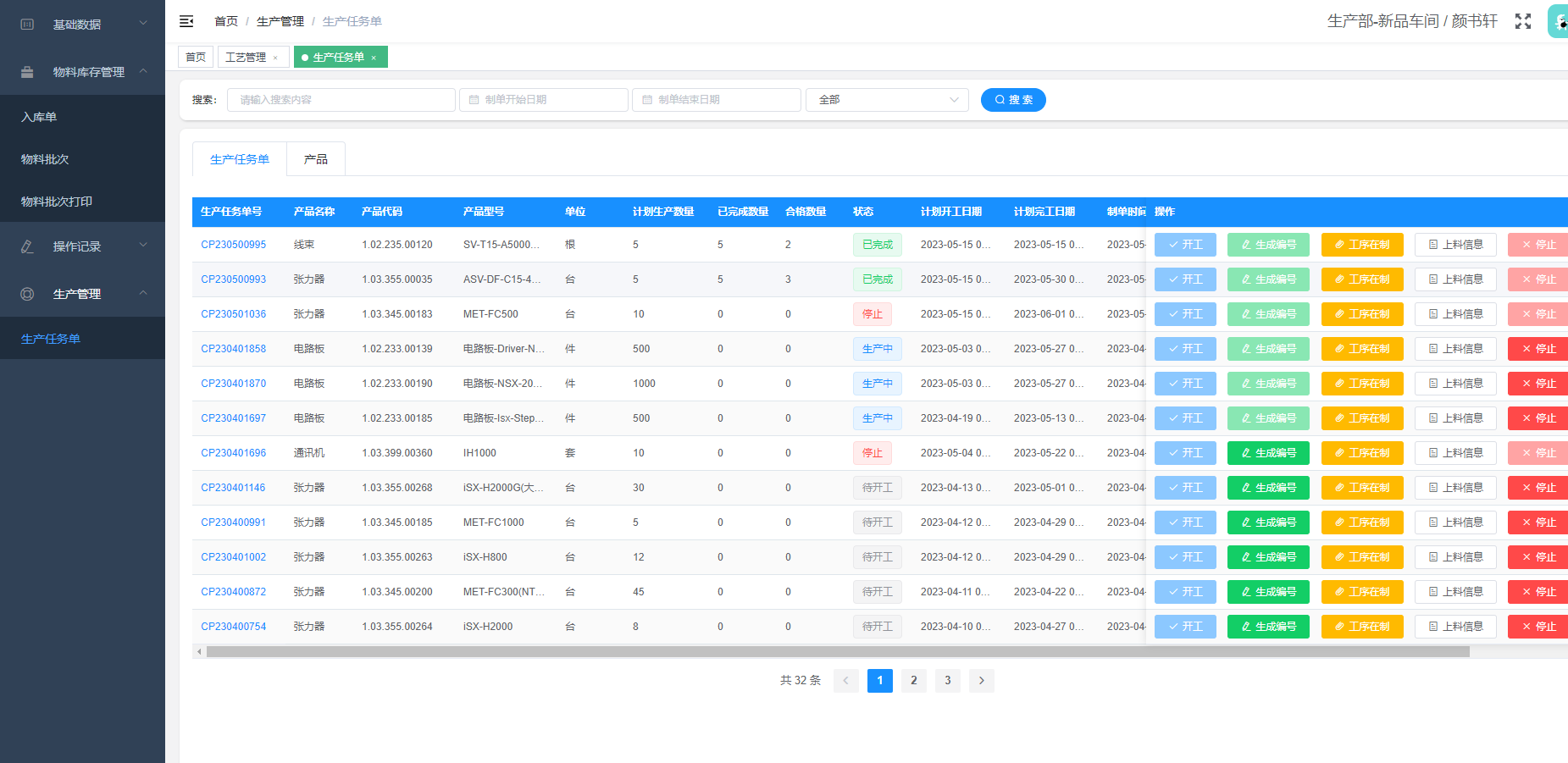Viewport: 1568px width, 763px height.
Task: Select the 产品 tab
Action: pyautogui.click(x=316, y=159)
